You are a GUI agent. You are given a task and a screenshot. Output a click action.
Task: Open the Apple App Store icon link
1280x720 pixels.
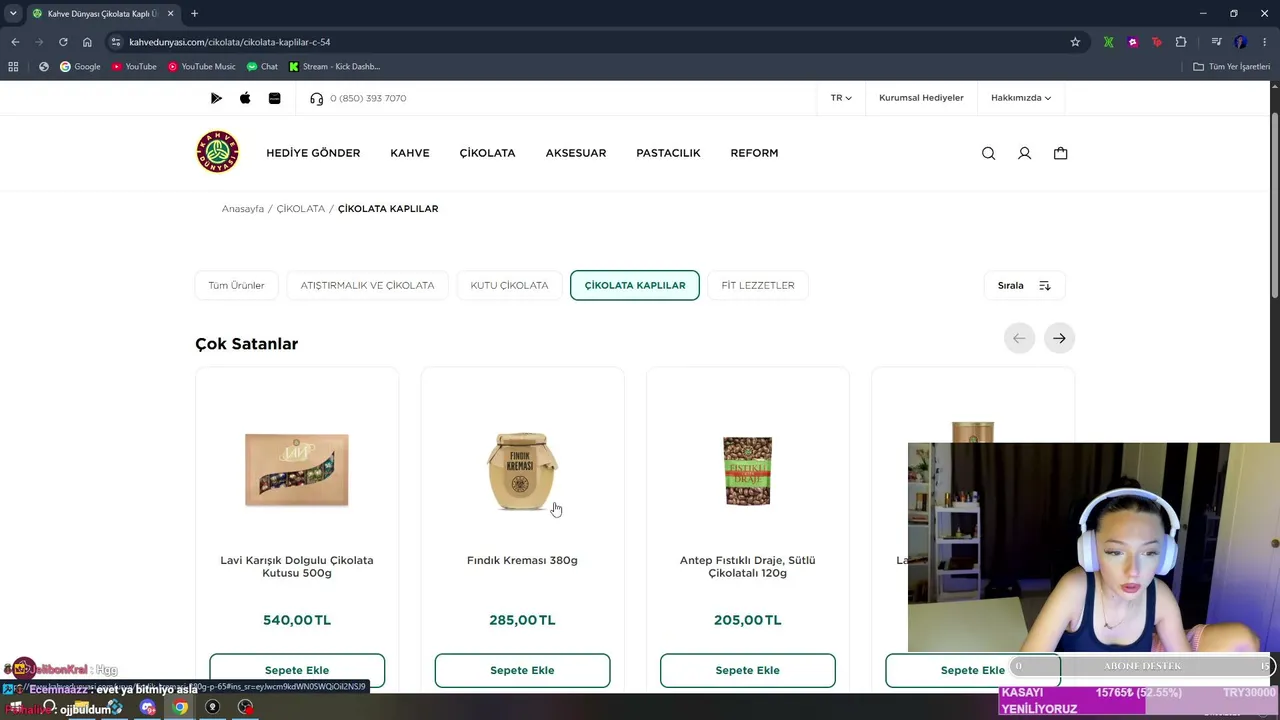pyautogui.click(x=245, y=98)
